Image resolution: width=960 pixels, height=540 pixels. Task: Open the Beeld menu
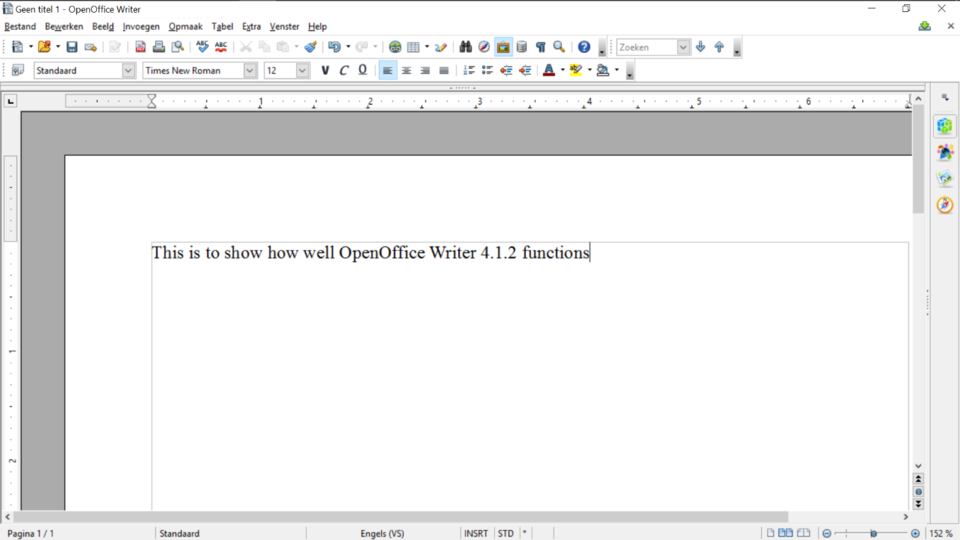point(103,26)
